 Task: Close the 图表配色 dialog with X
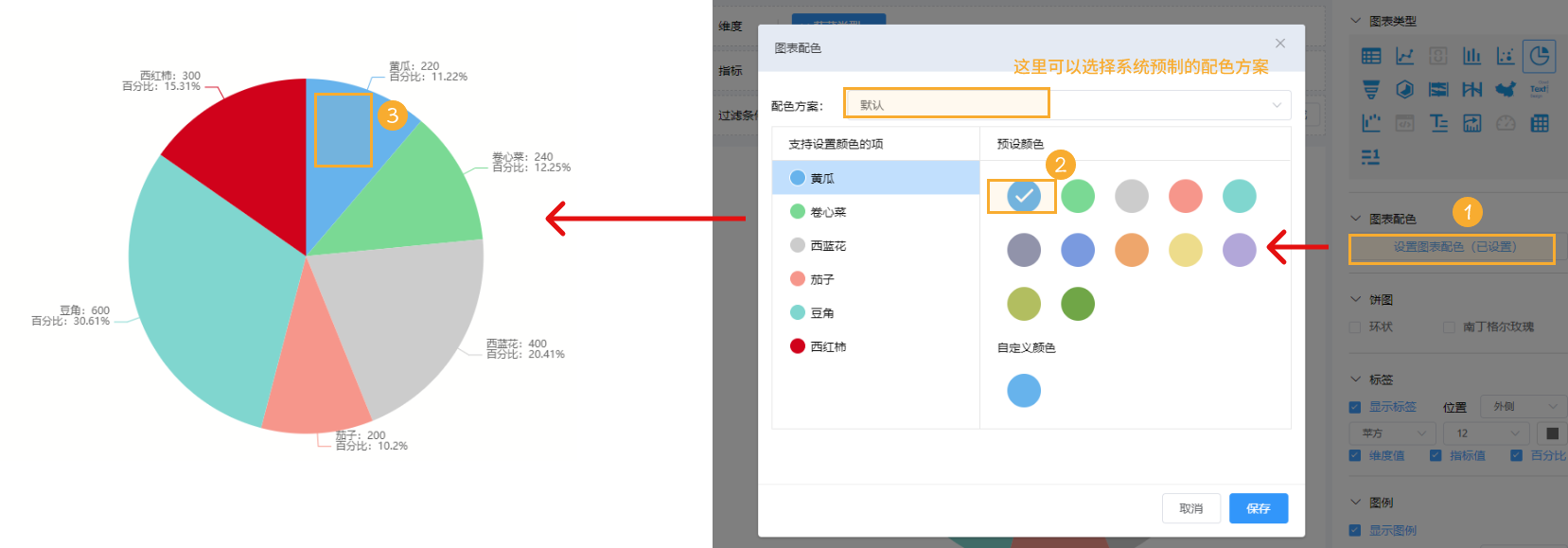pos(1280,44)
